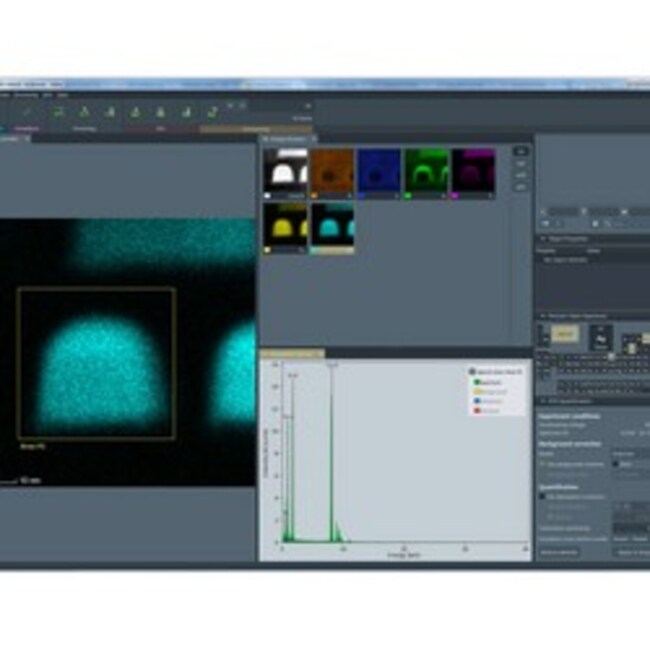
Task: Select the orange element map thumbnail
Action: 331,170
